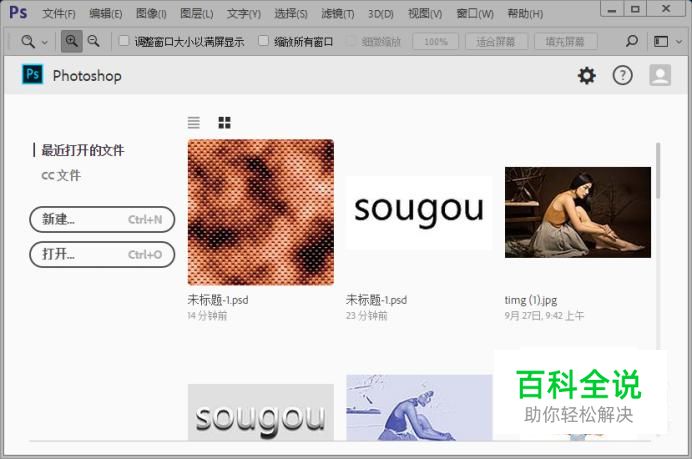Open the 滤镜(T) menu
The height and width of the screenshot is (459, 692).
click(x=338, y=14)
